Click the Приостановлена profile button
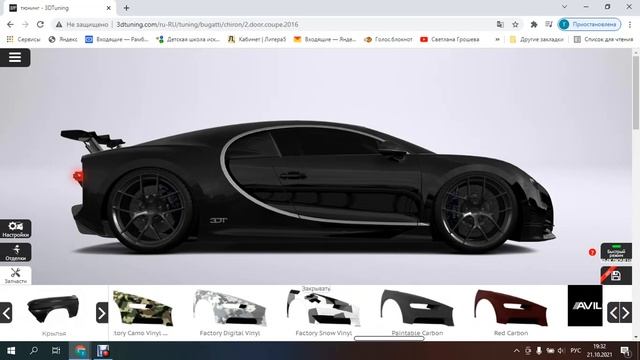640x360 pixels. [x=589, y=24]
